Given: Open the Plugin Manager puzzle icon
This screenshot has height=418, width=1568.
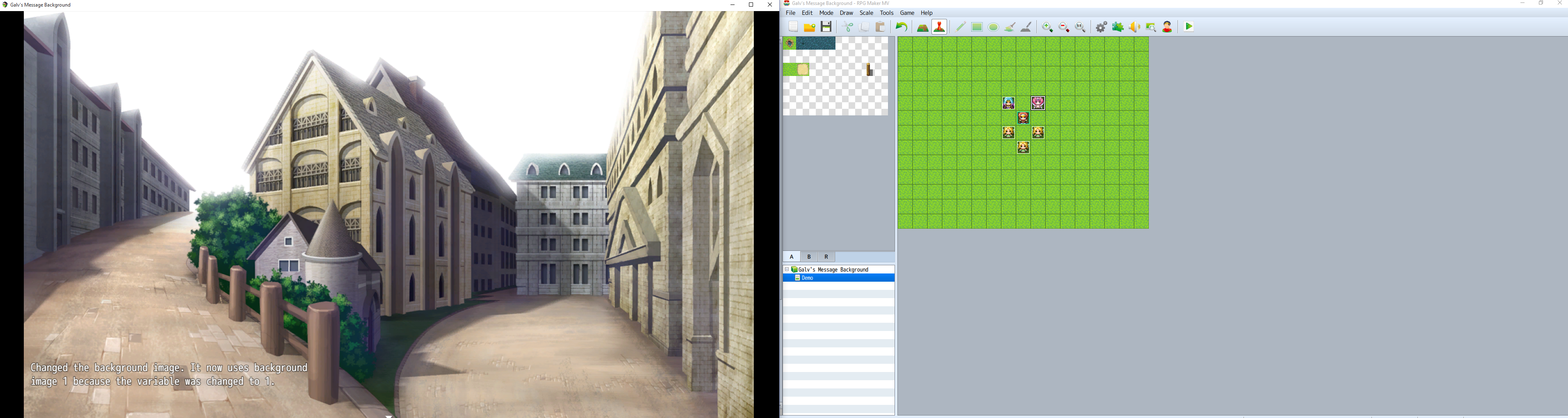Looking at the screenshot, I should pos(1118,28).
